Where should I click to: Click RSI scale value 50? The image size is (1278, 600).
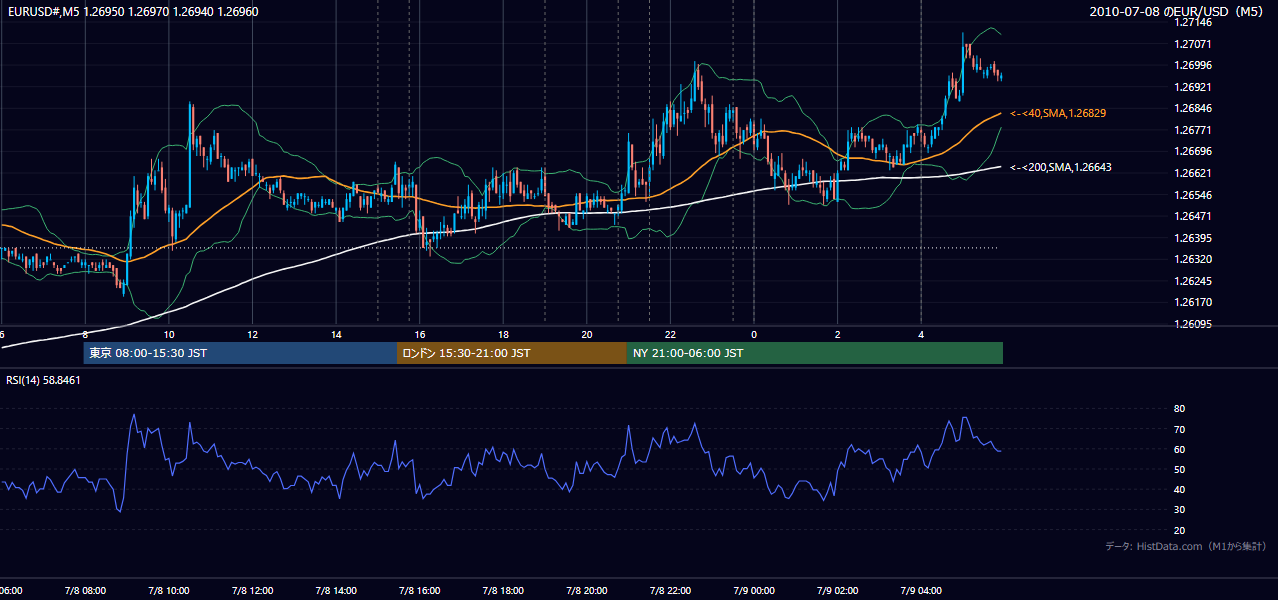[1179, 470]
